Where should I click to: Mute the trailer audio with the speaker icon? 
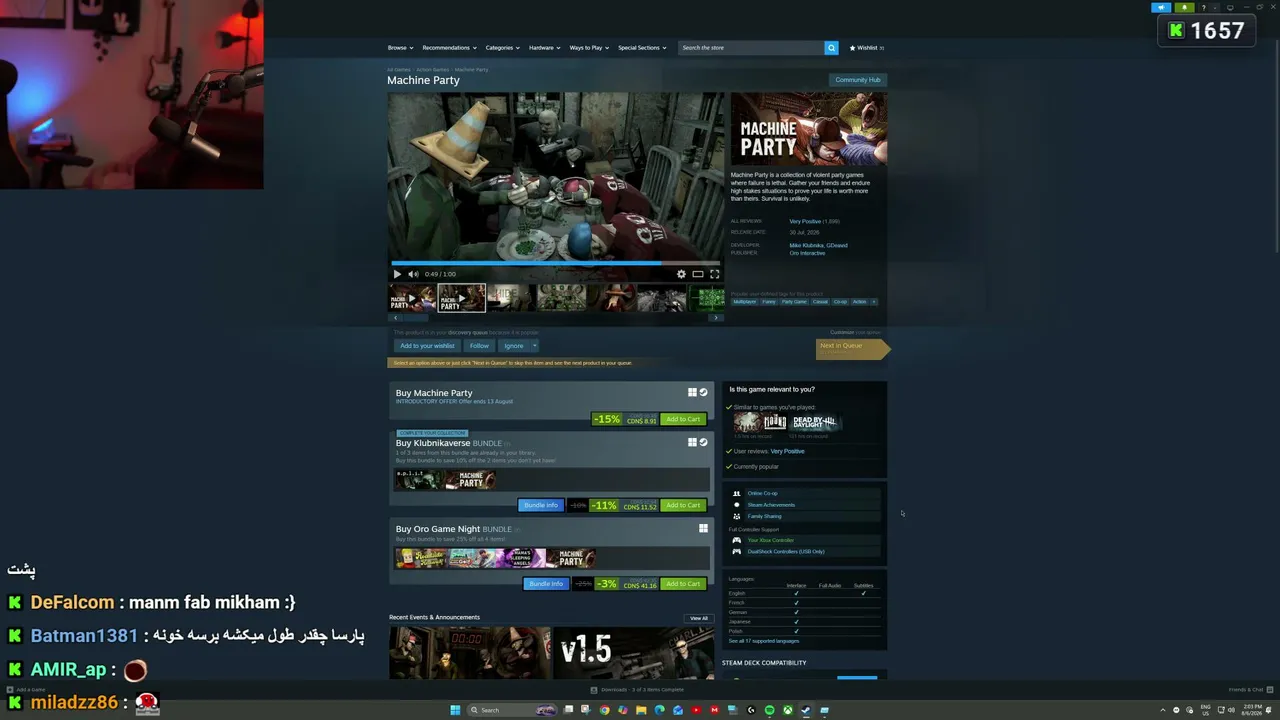413,274
